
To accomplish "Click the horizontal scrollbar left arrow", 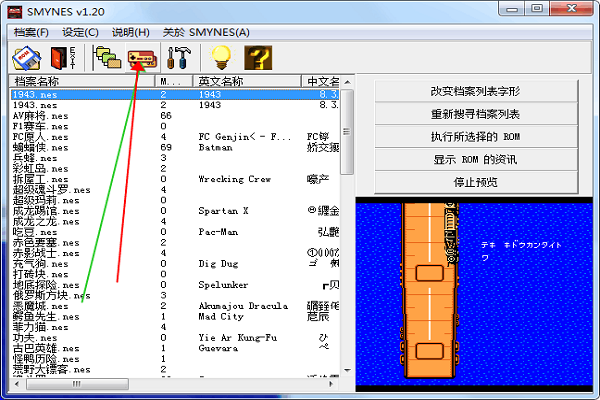I will tap(16, 384).
